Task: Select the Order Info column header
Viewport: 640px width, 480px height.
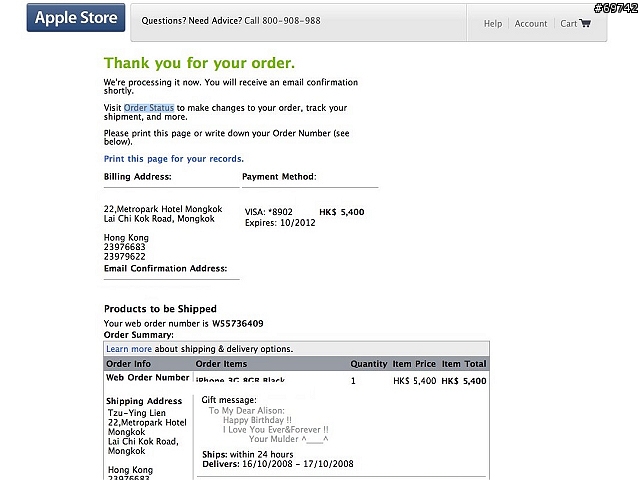Action: (128, 364)
